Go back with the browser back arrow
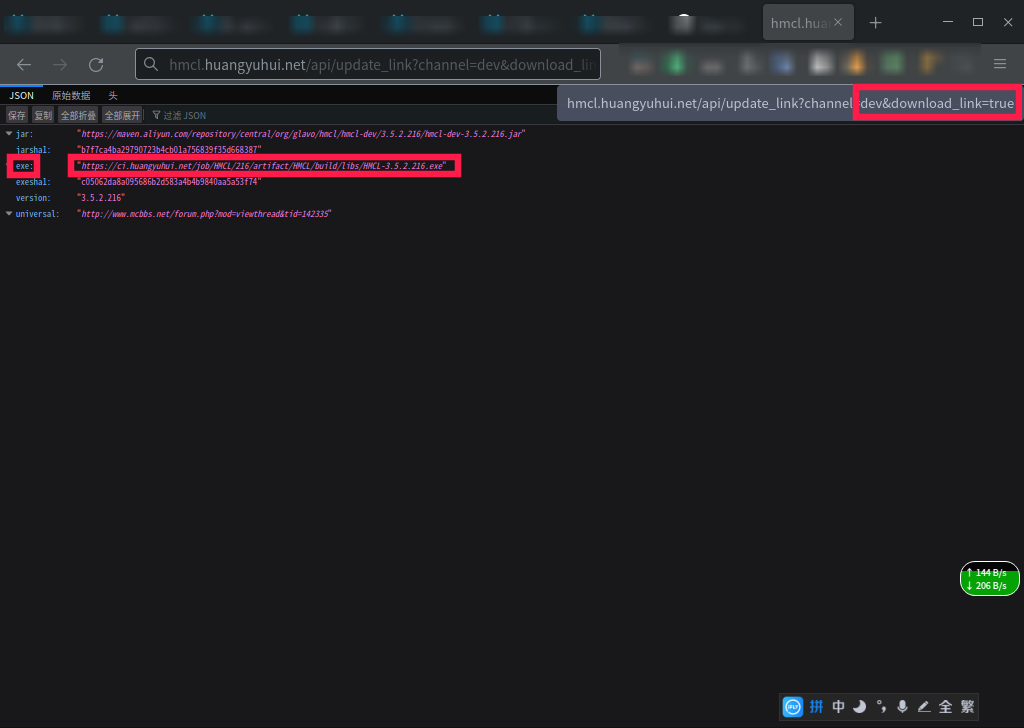 coord(24,65)
